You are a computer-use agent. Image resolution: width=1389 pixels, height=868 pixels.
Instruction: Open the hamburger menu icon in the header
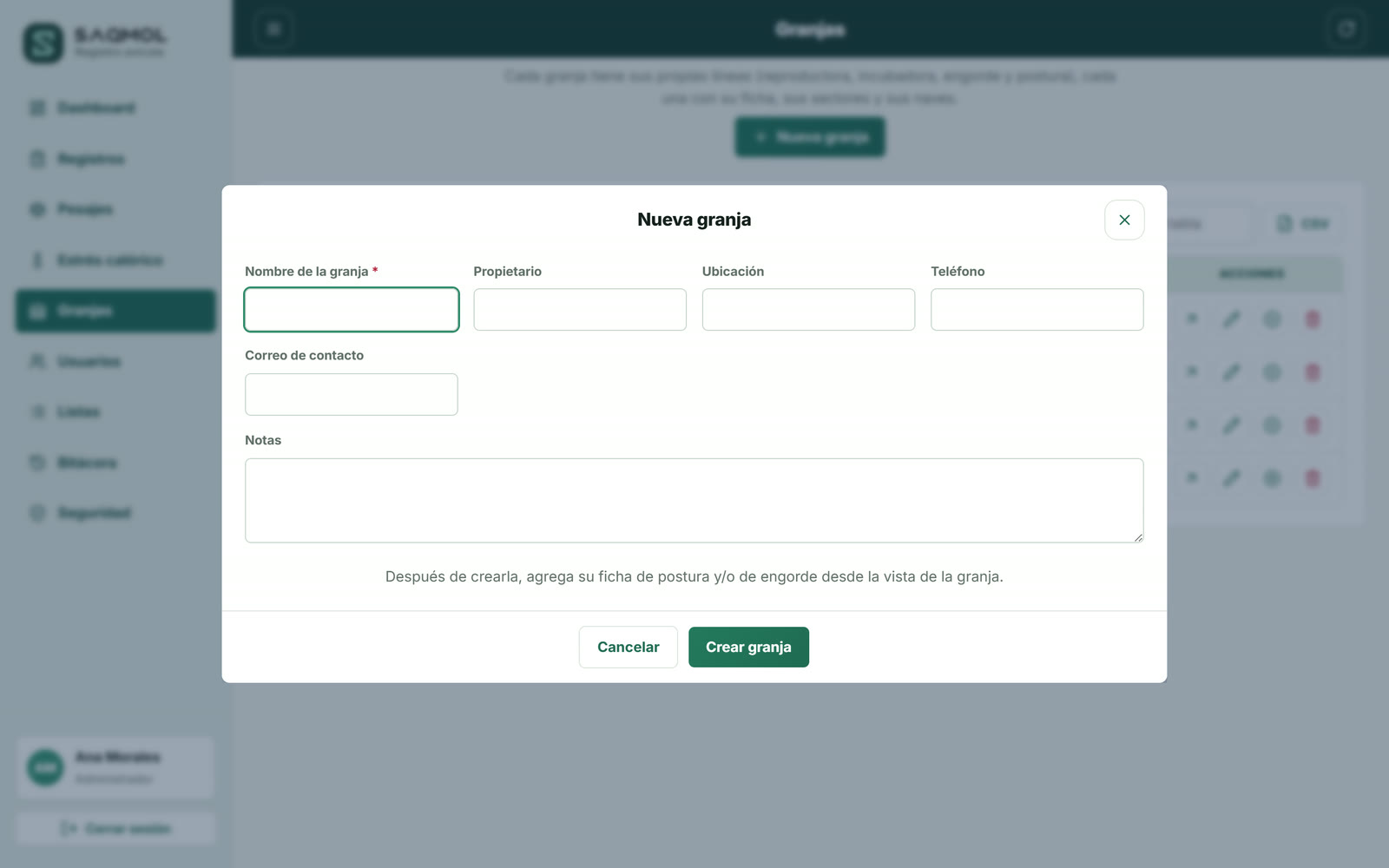click(273, 29)
